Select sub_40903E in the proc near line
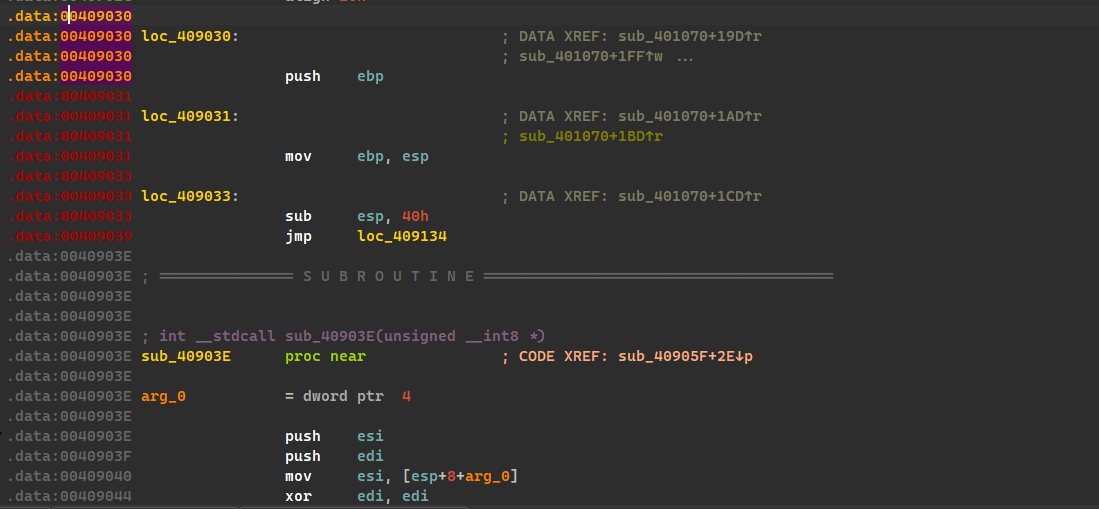The image size is (1099, 509). 186,356
